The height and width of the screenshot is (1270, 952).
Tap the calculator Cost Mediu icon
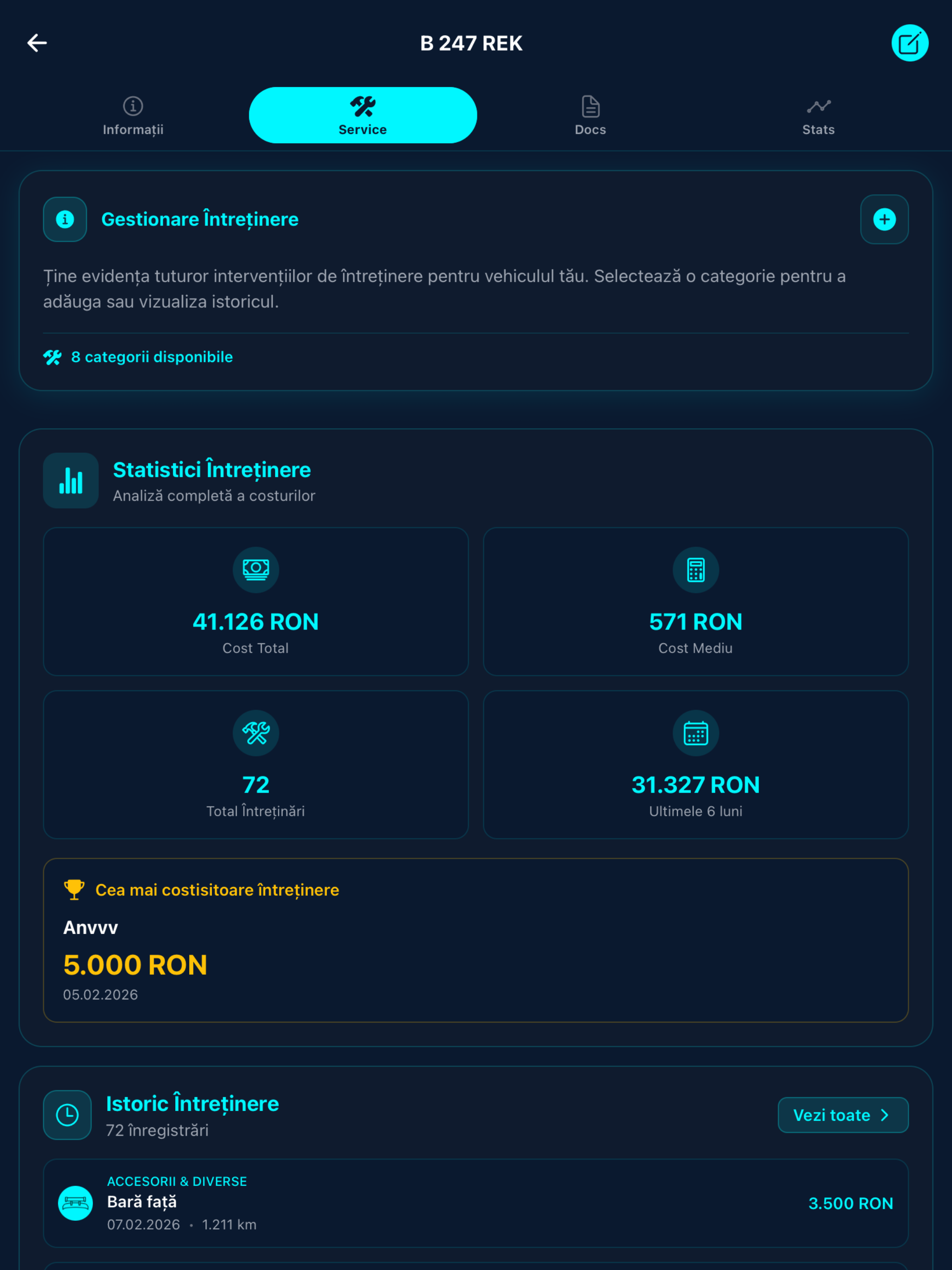pos(695,569)
